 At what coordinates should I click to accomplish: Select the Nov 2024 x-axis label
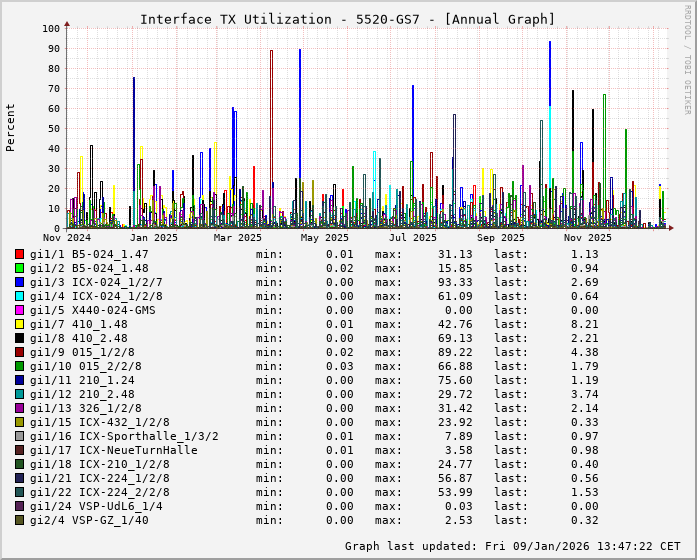67,238
